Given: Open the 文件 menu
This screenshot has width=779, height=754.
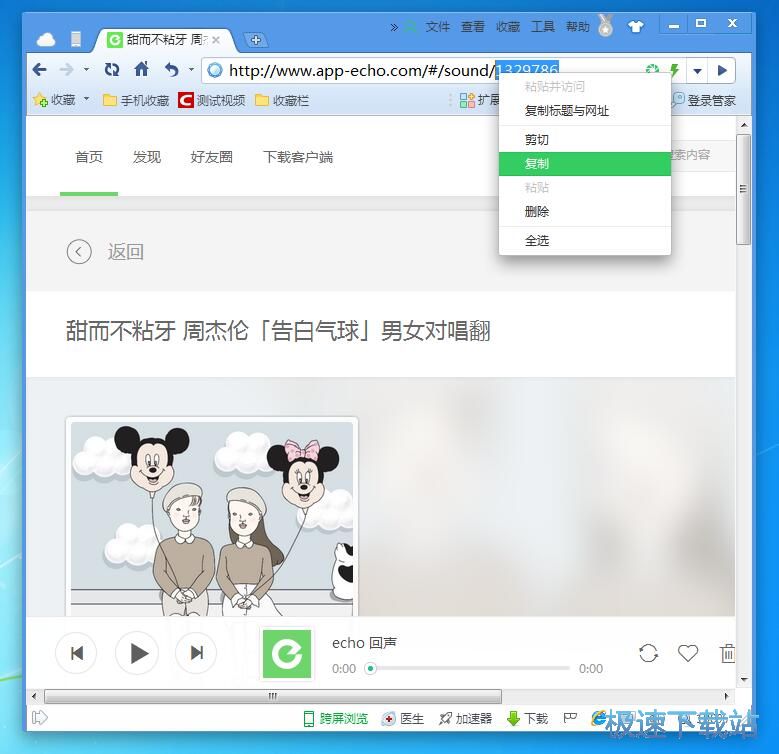Looking at the screenshot, I should pos(437,26).
